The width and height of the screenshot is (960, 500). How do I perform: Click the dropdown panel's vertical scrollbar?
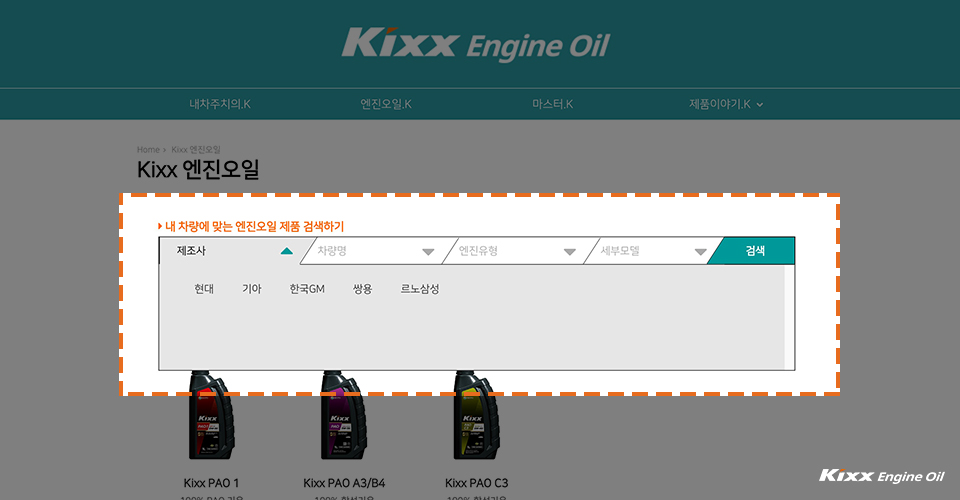tap(789, 318)
